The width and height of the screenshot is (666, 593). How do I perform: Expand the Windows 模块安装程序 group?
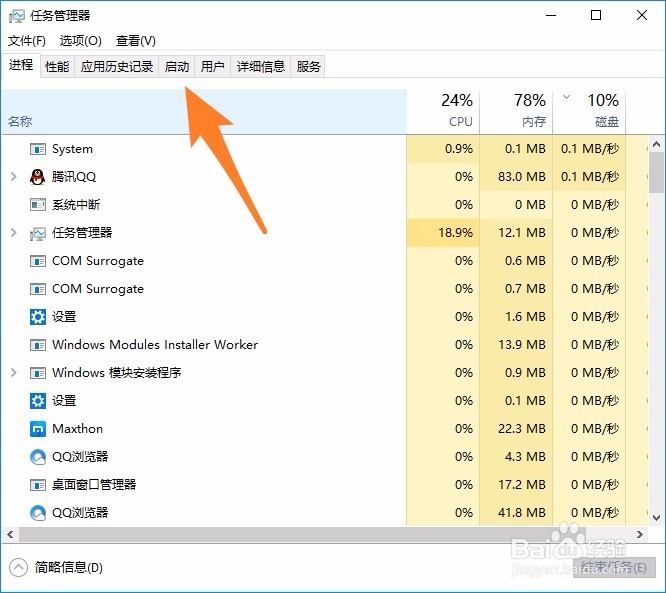pyautogui.click(x=14, y=373)
